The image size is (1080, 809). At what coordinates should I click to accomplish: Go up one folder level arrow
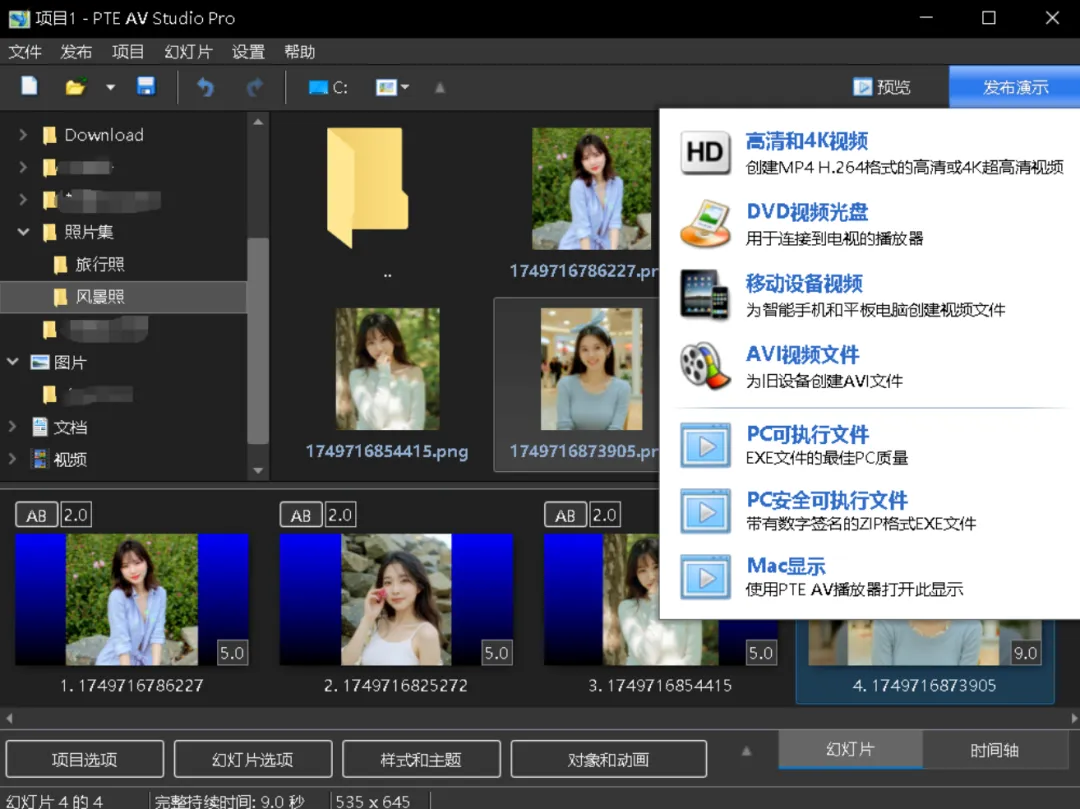coord(439,87)
